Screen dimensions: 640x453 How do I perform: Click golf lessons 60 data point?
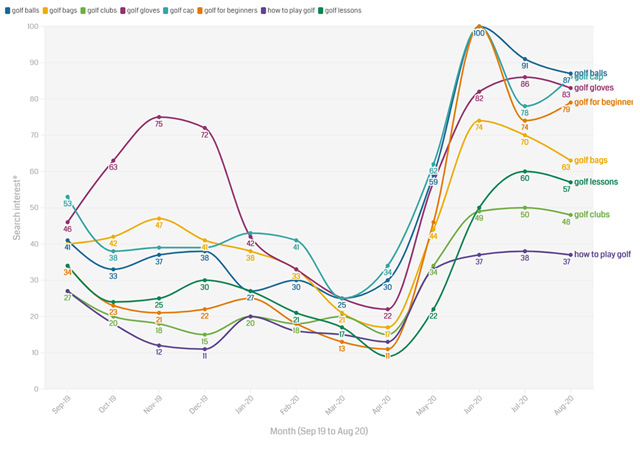point(525,171)
